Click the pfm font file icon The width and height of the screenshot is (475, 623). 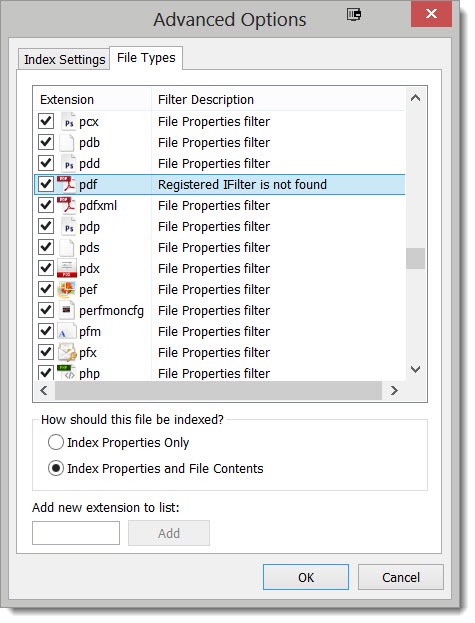point(67,331)
